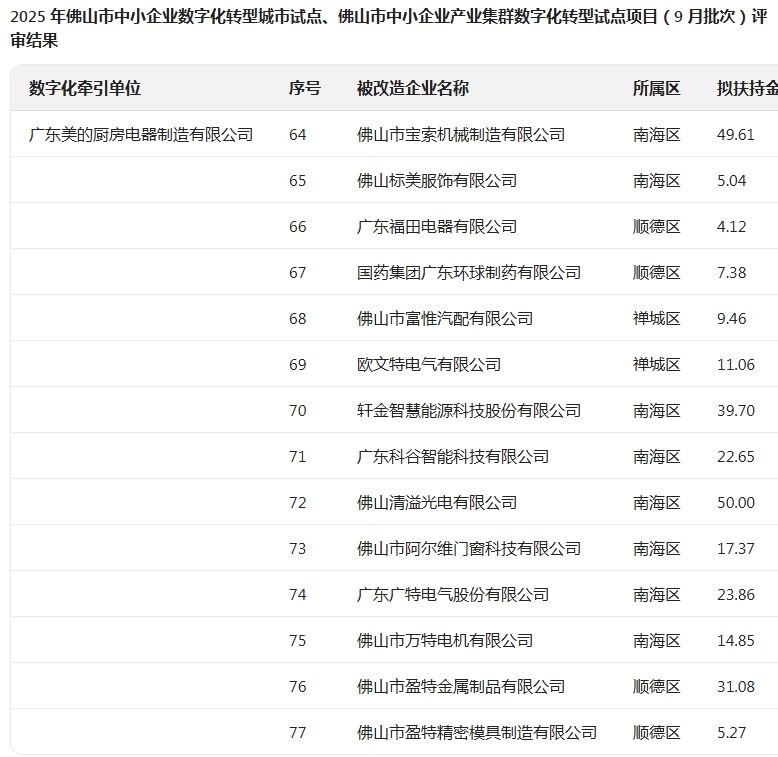
Task: Select the 广东福田电器有限公司 row entry
Action: click(436, 226)
